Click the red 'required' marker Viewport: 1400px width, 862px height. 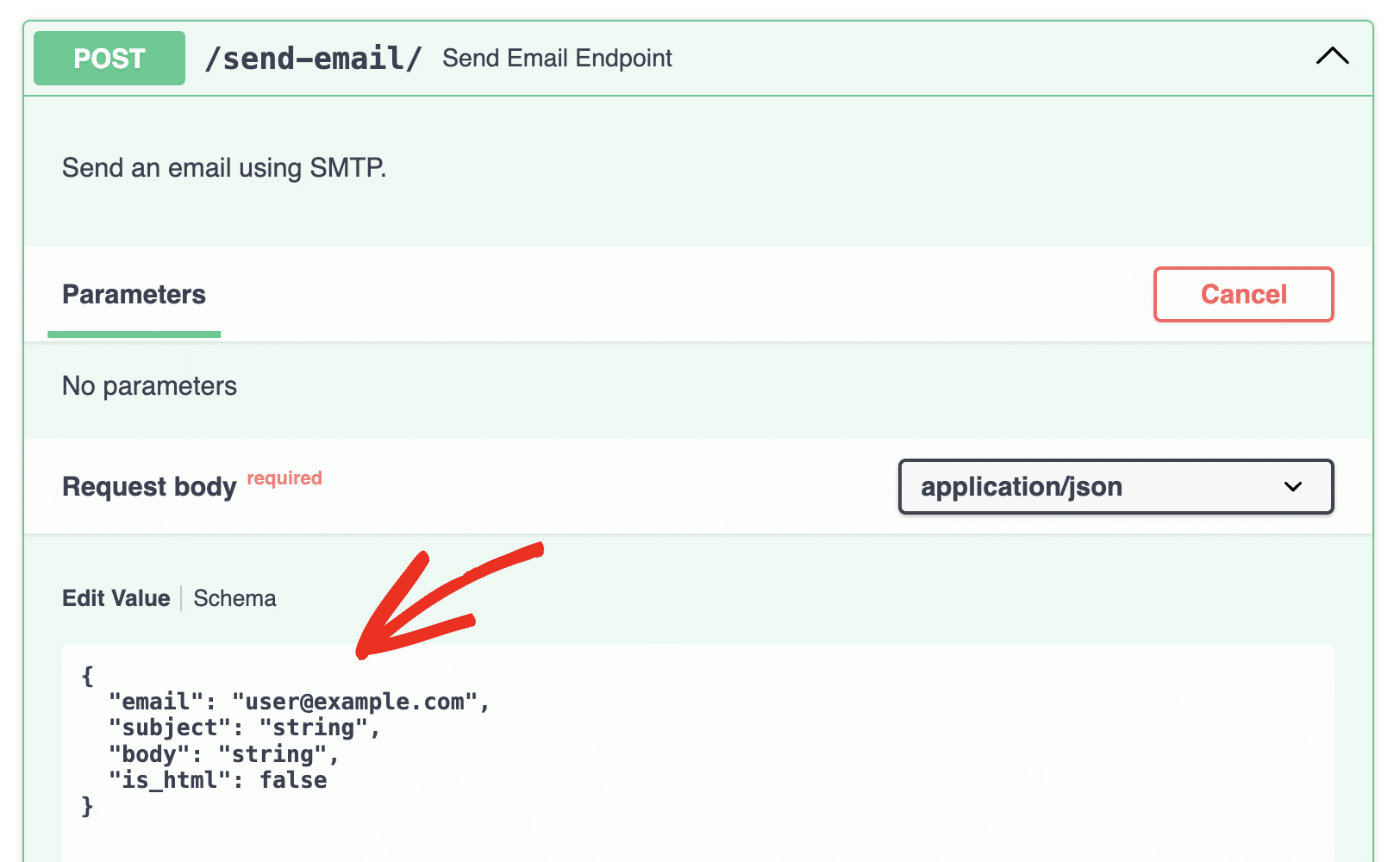point(284,478)
